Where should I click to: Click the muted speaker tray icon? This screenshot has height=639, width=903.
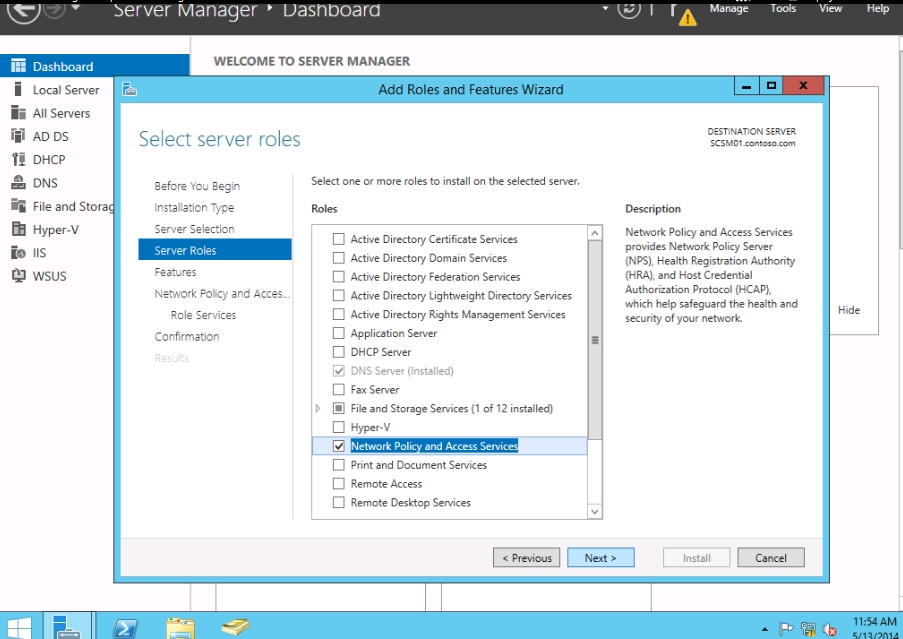click(x=830, y=629)
